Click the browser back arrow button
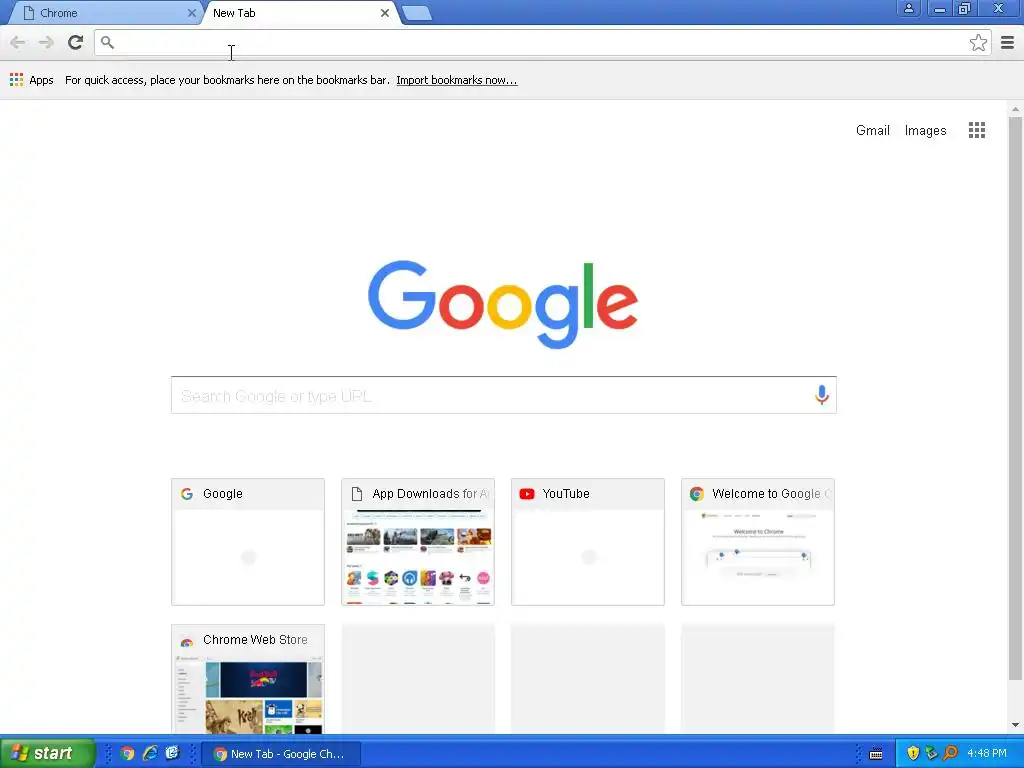 (x=18, y=43)
